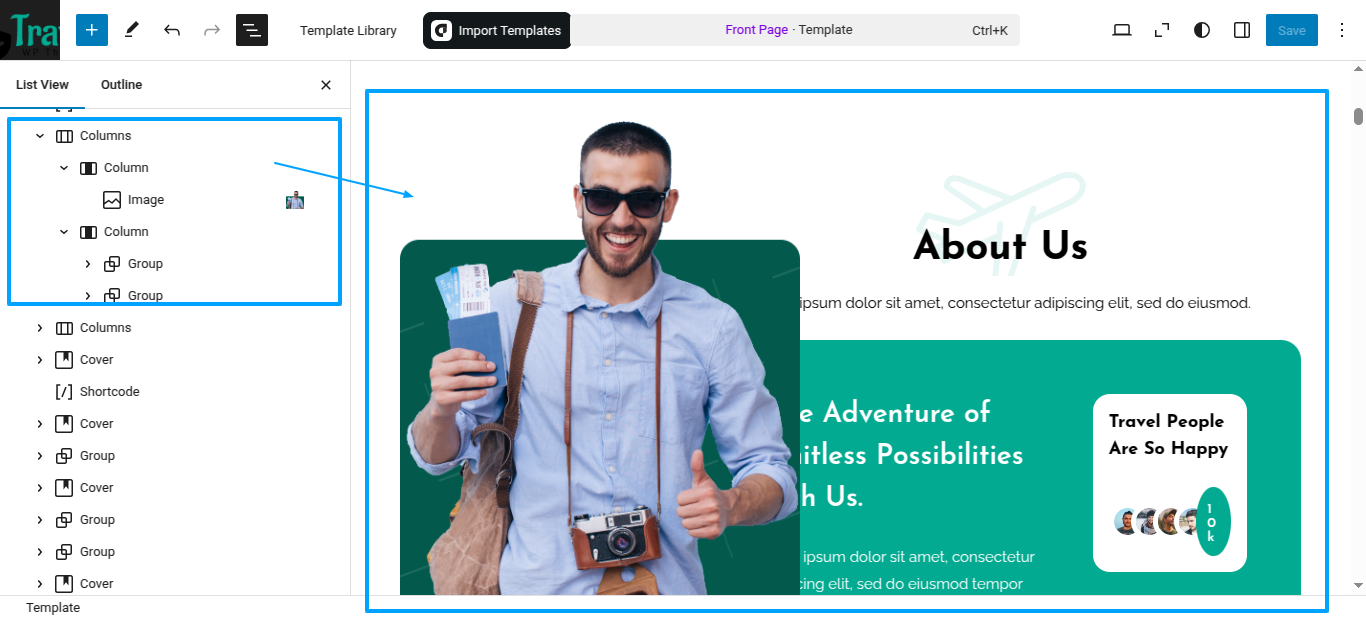The width and height of the screenshot is (1366, 620).
Task: Select the Tools pencil icon
Action: pyautogui.click(x=131, y=30)
